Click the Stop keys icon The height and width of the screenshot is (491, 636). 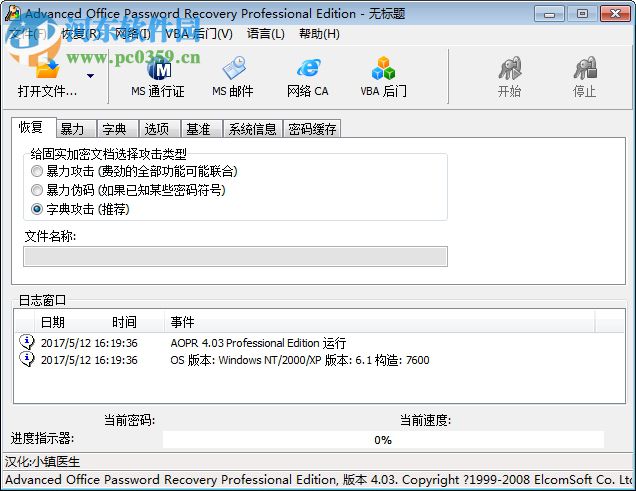tap(584, 68)
